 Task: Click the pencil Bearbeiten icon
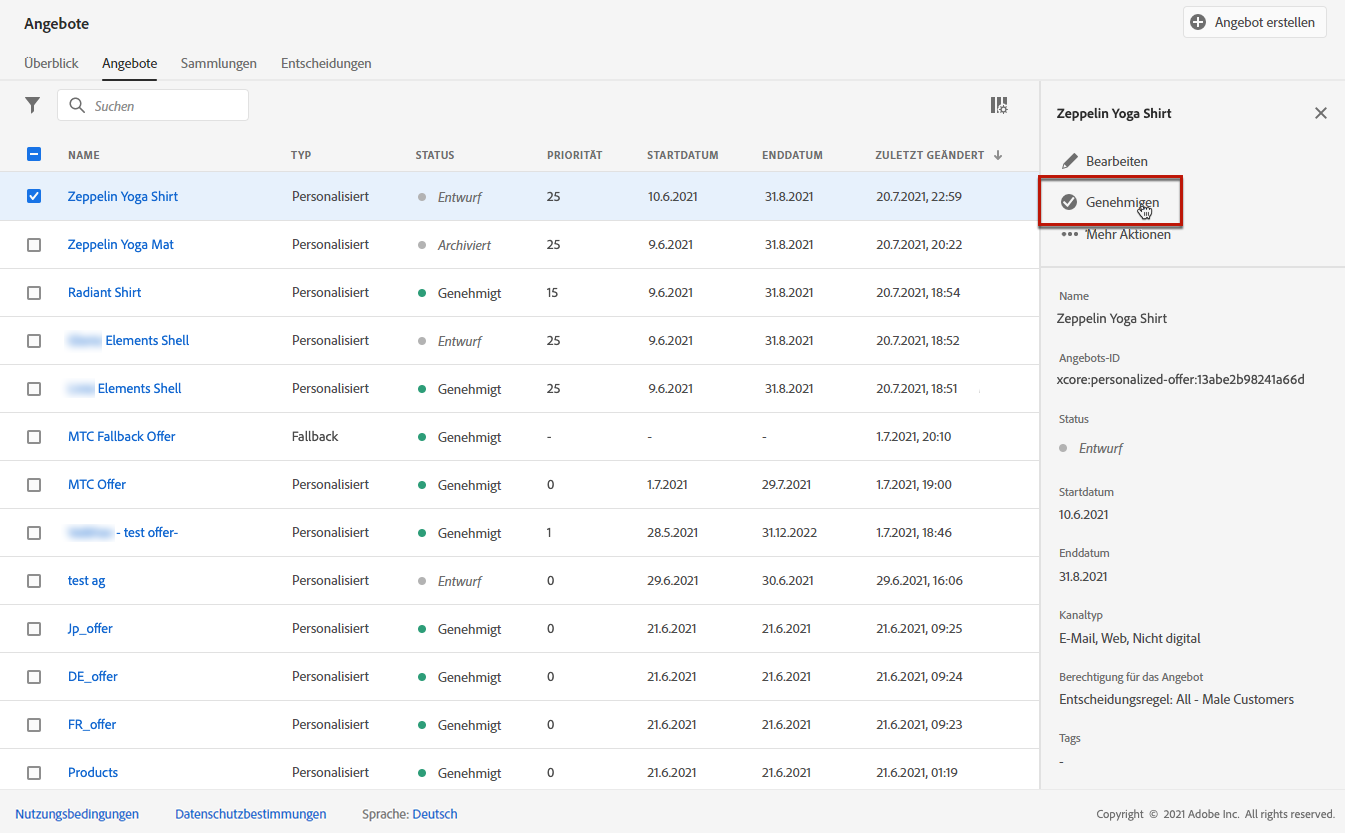tap(1070, 161)
